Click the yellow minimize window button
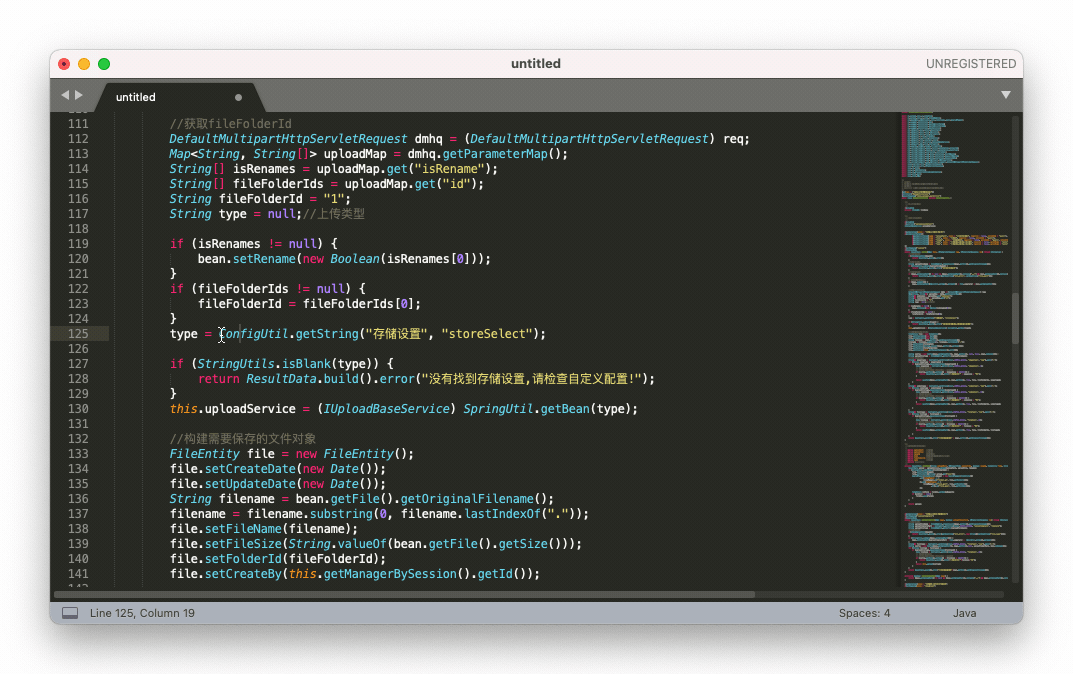This screenshot has width=1073, height=674. (x=84, y=63)
